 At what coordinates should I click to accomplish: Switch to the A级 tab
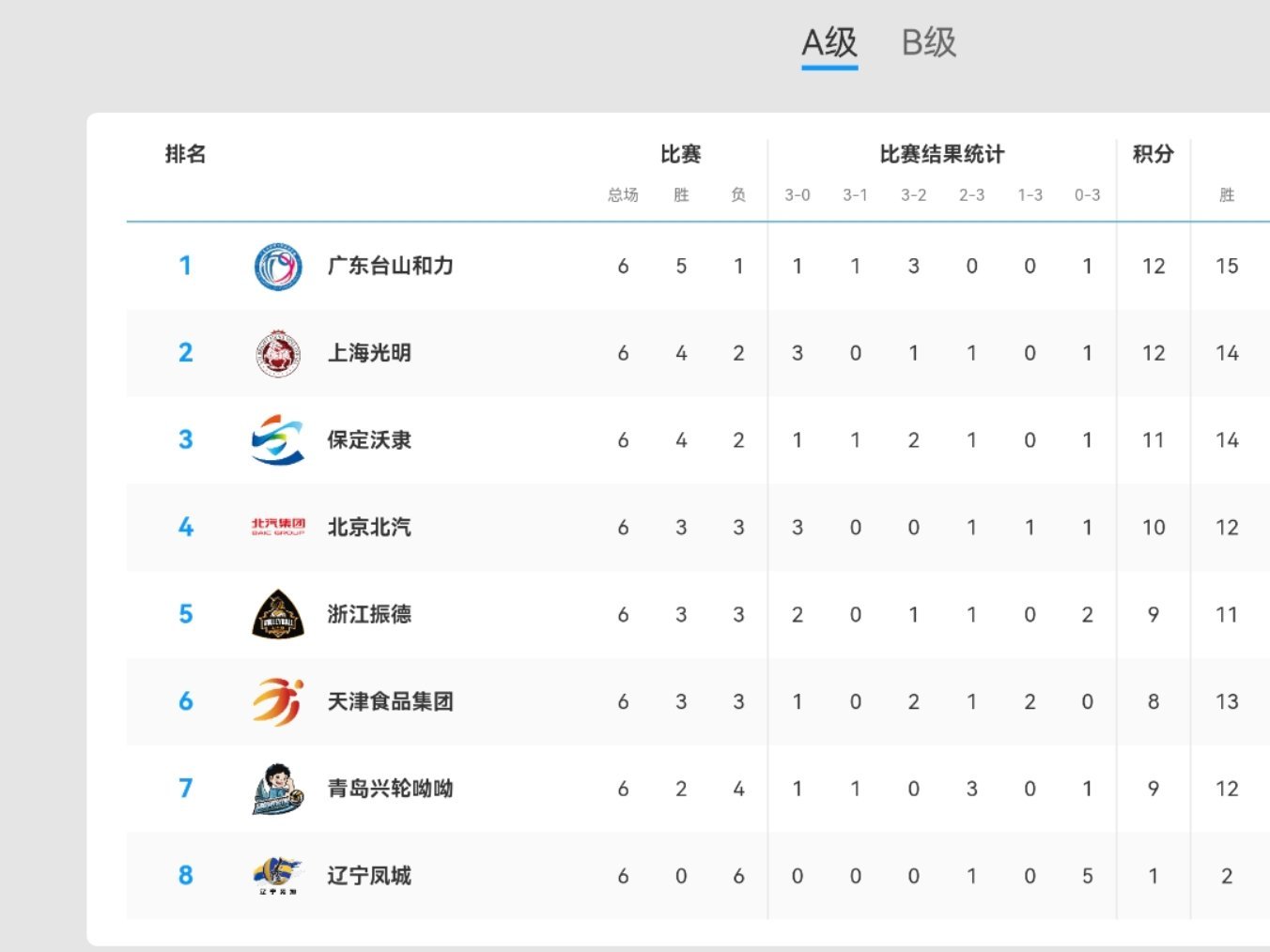(829, 43)
